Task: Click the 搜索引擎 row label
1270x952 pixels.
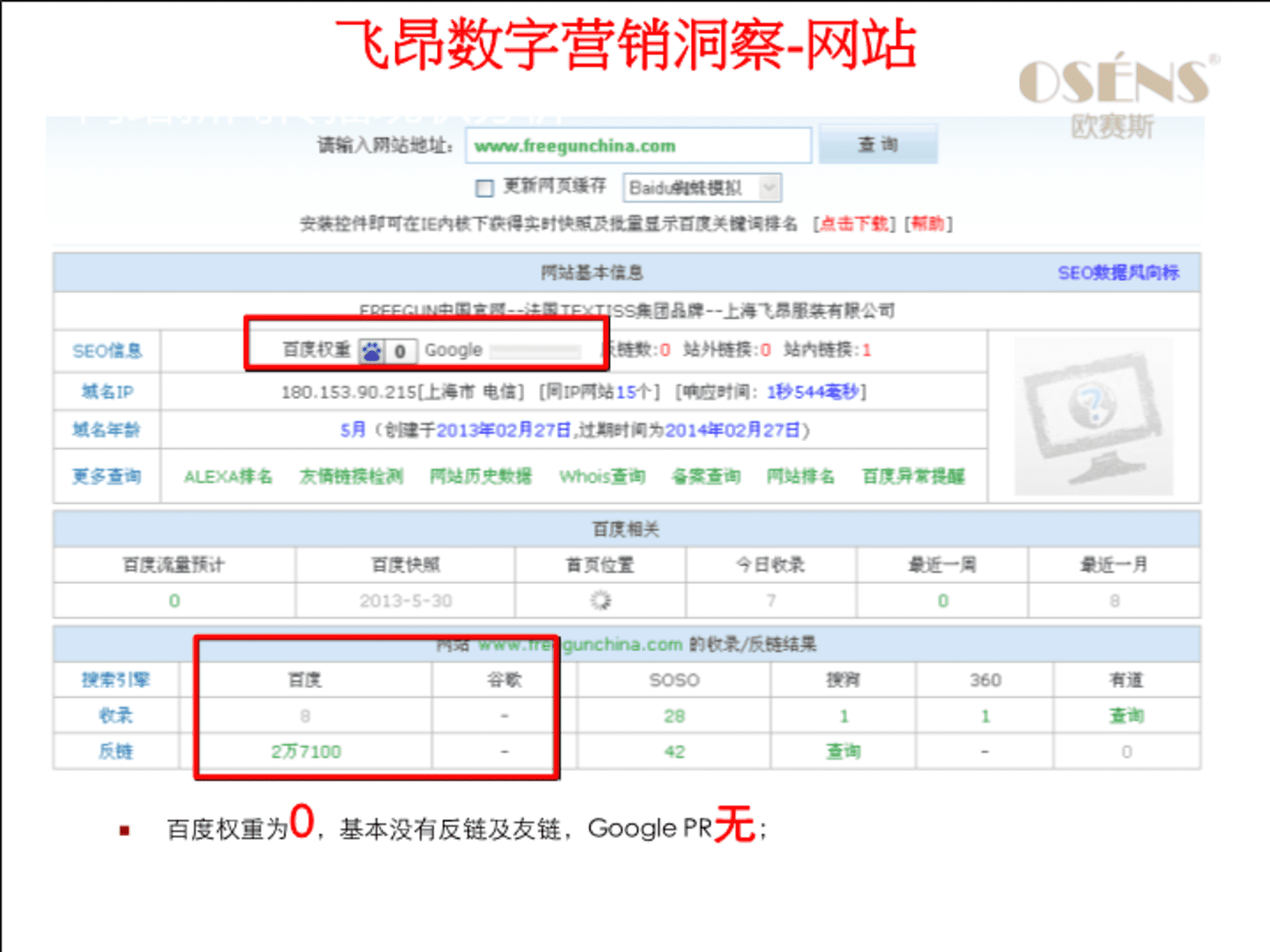Action: click(x=116, y=680)
